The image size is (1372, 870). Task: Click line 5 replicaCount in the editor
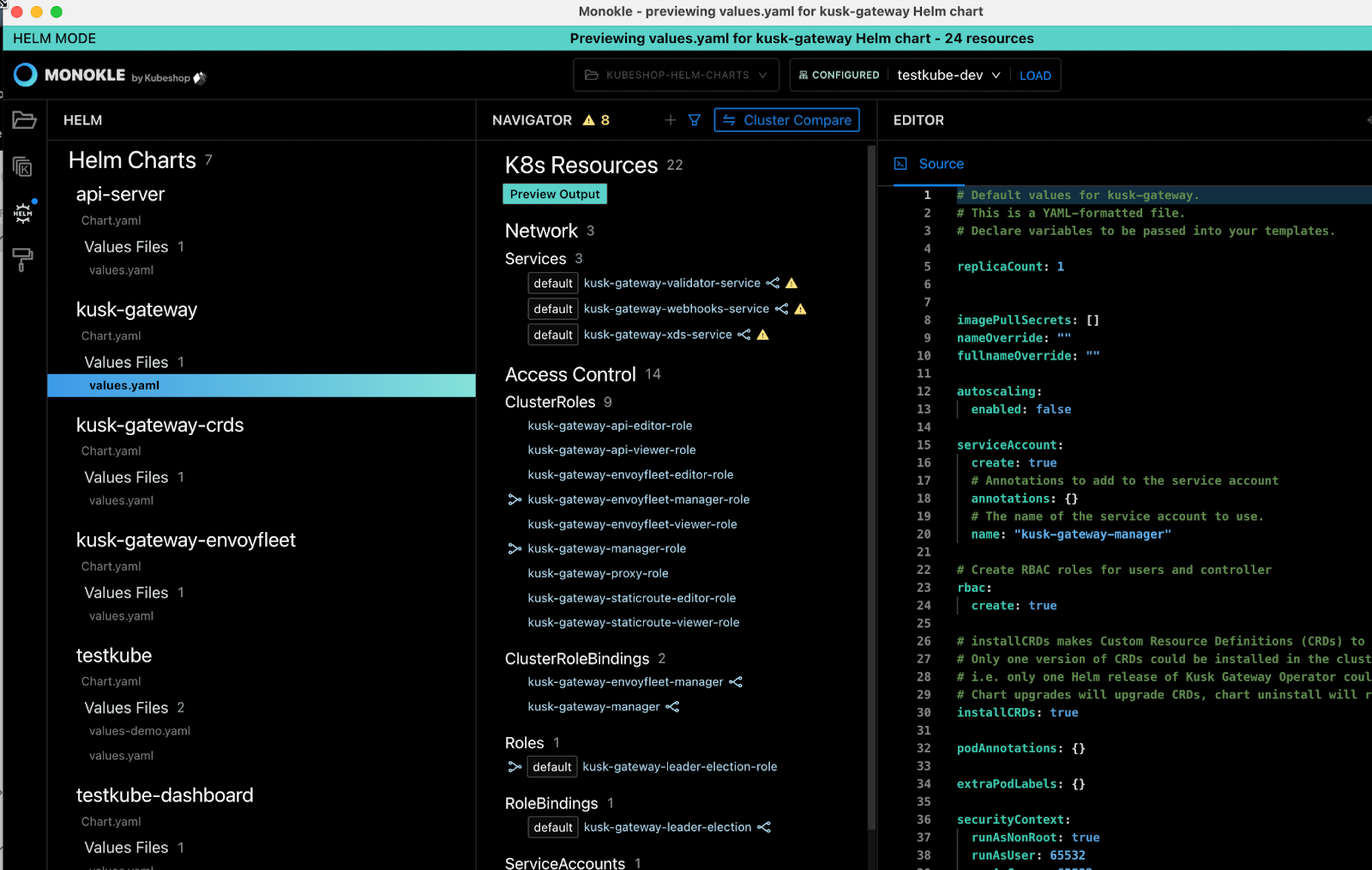point(1010,267)
